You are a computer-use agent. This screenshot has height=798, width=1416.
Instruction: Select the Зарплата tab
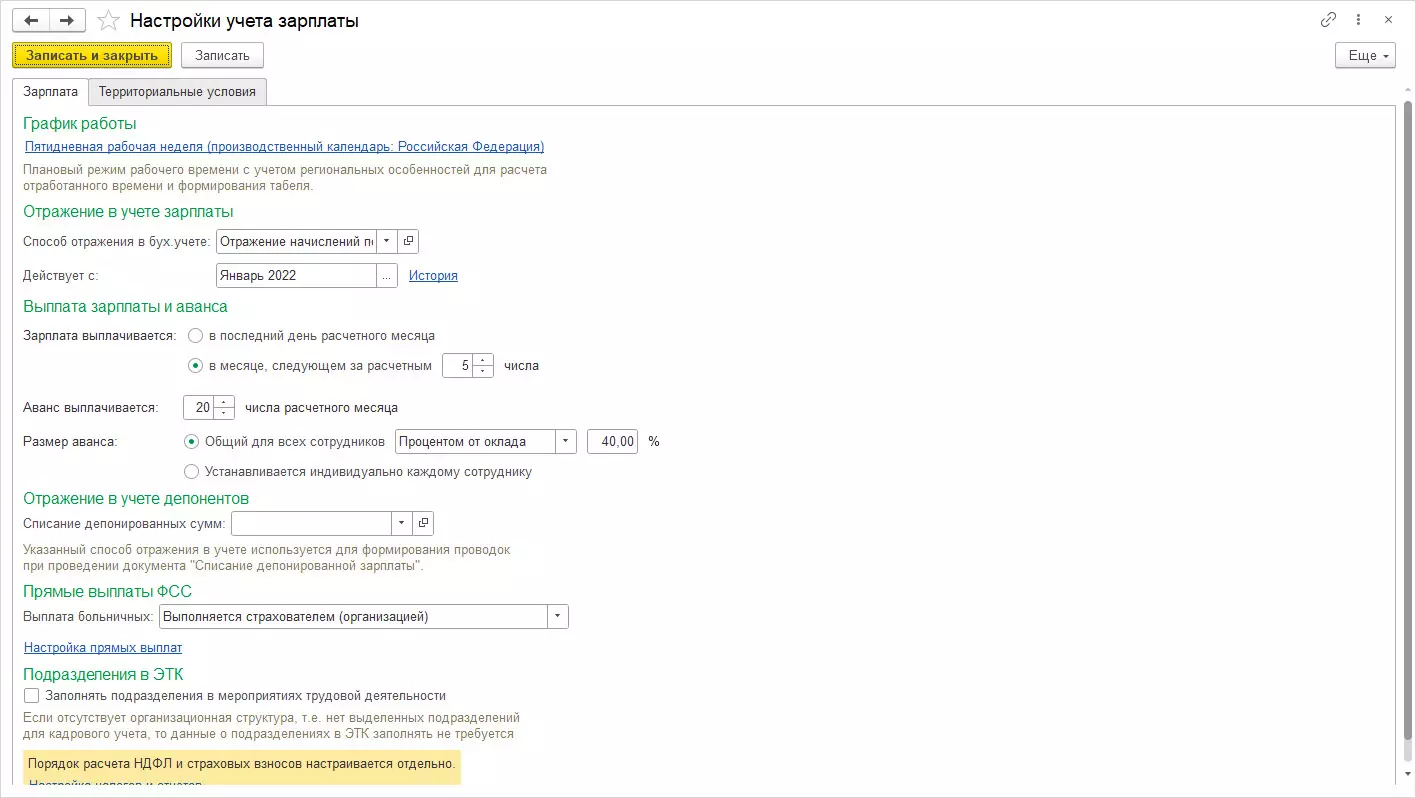pos(50,92)
